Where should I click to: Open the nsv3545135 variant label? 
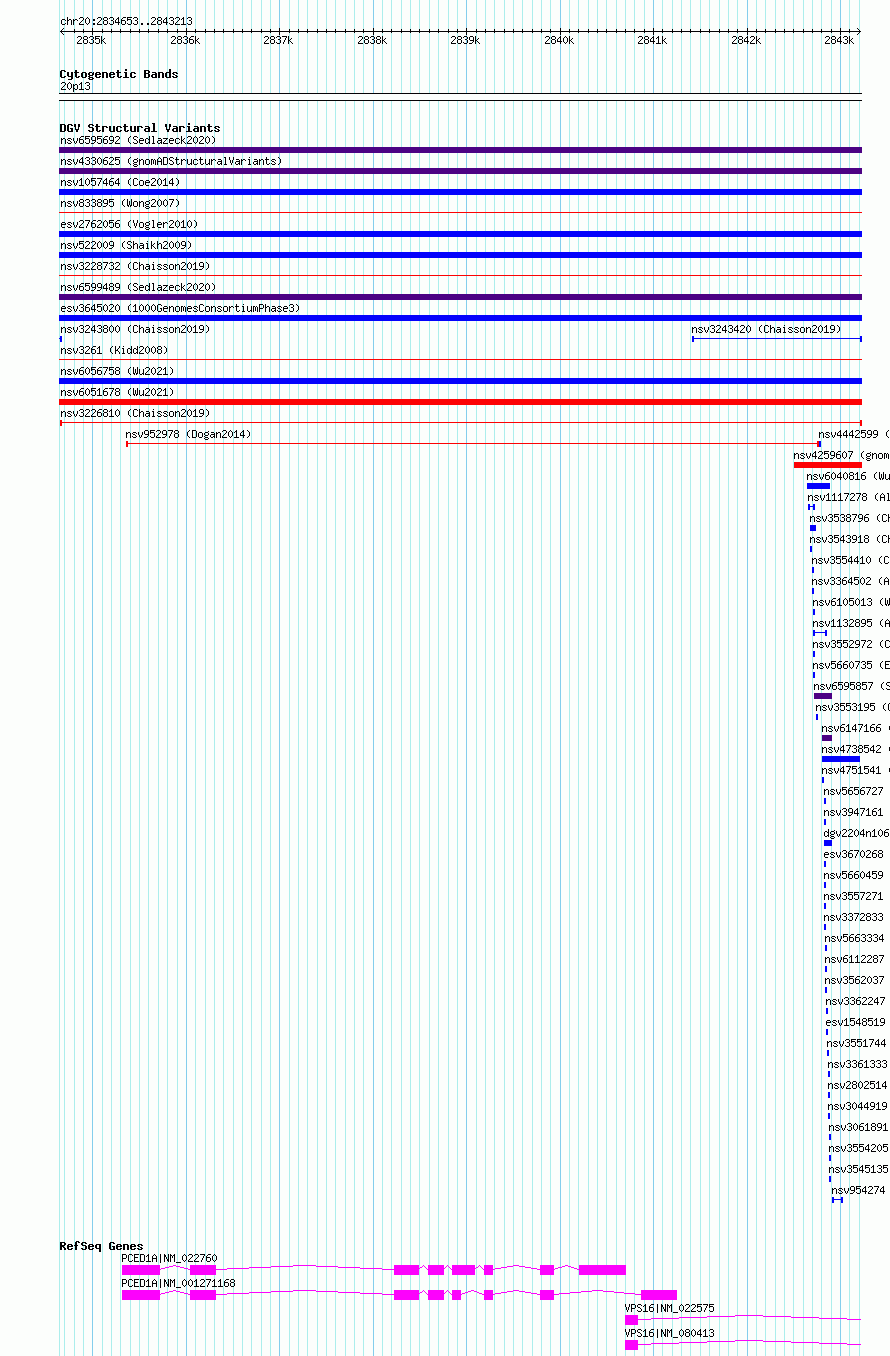[859, 1169]
